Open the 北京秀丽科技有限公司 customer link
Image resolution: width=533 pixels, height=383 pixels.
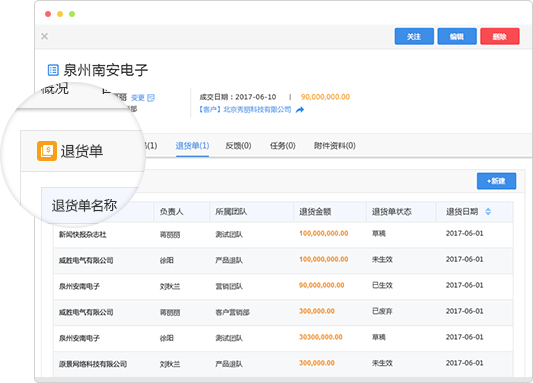click(245, 110)
